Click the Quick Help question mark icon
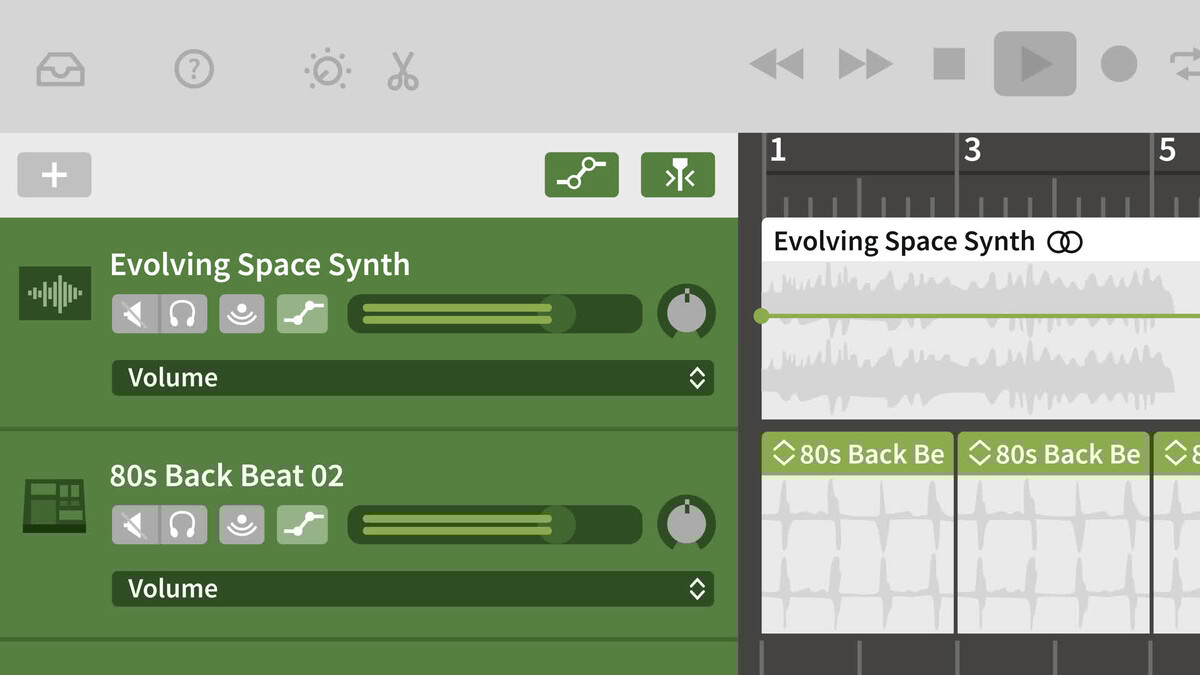The width and height of the screenshot is (1200, 675). [x=194, y=69]
